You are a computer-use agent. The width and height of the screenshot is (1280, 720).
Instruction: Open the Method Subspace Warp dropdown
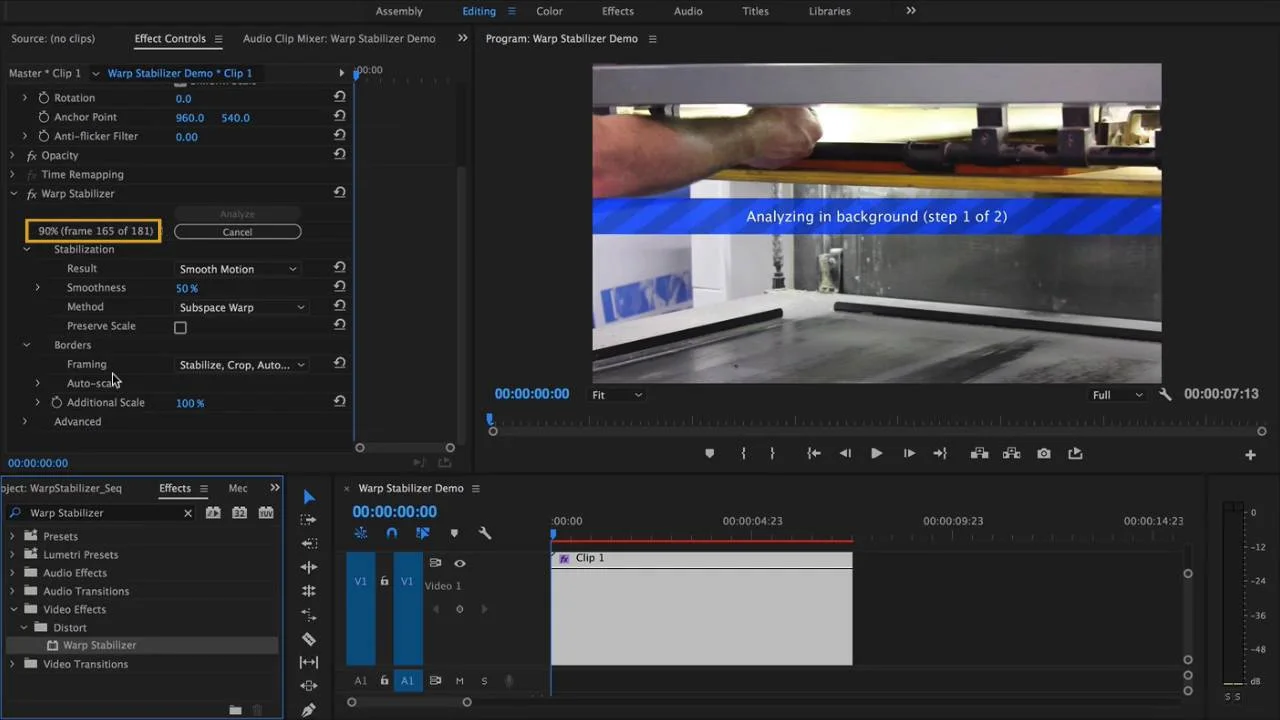pyautogui.click(x=242, y=307)
